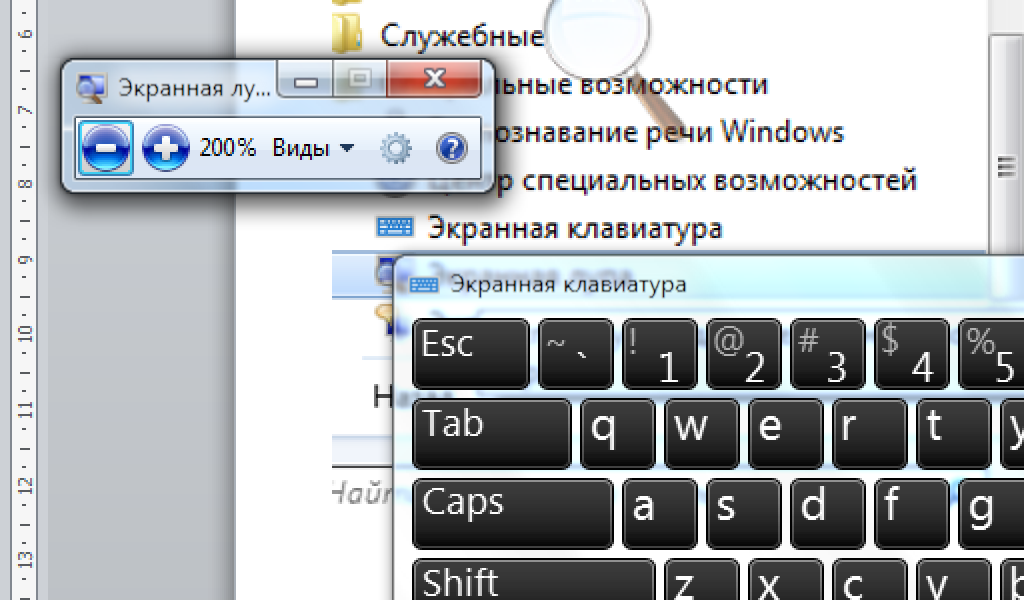
Task: Toggle the Caps key on on-screen keyboard
Action: click(513, 514)
